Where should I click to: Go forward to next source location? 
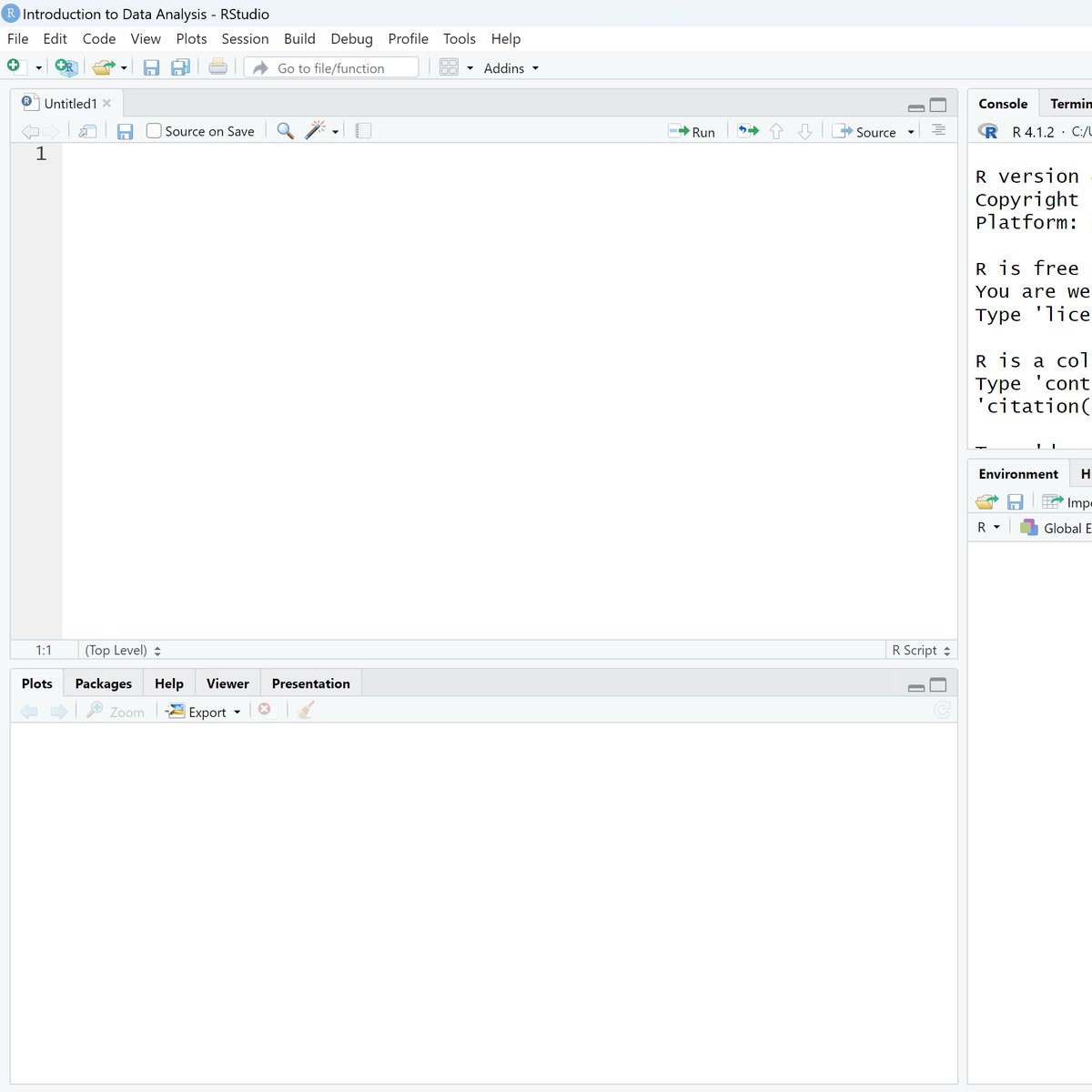click(52, 132)
